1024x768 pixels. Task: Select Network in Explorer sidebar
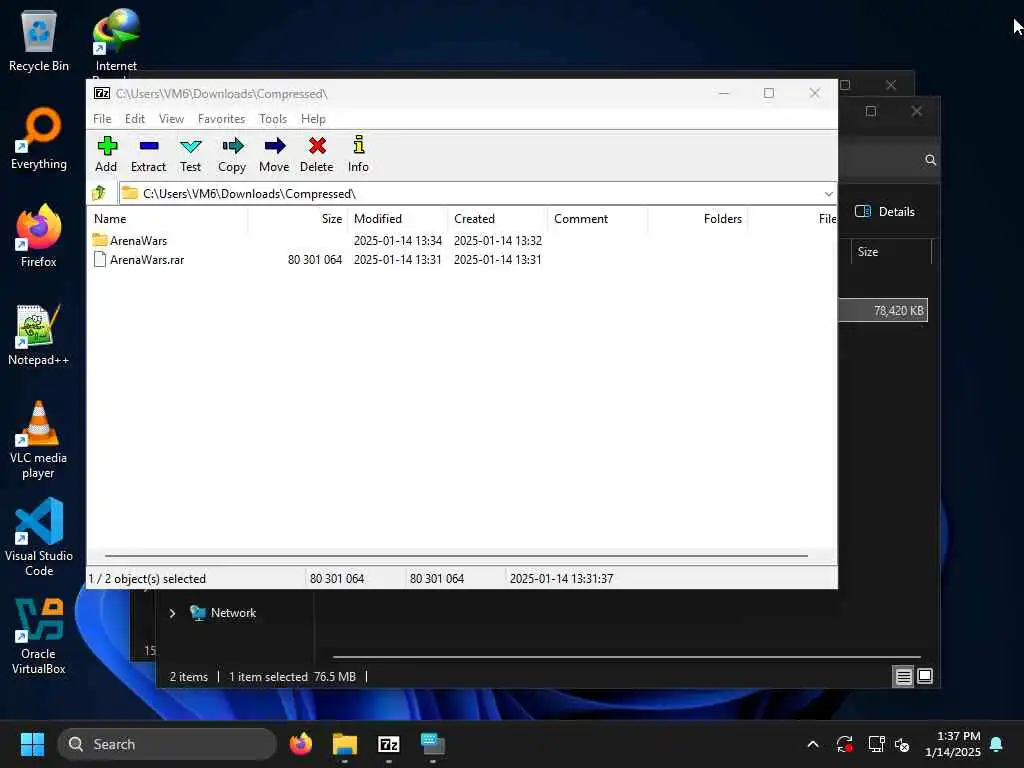click(x=223, y=613)
